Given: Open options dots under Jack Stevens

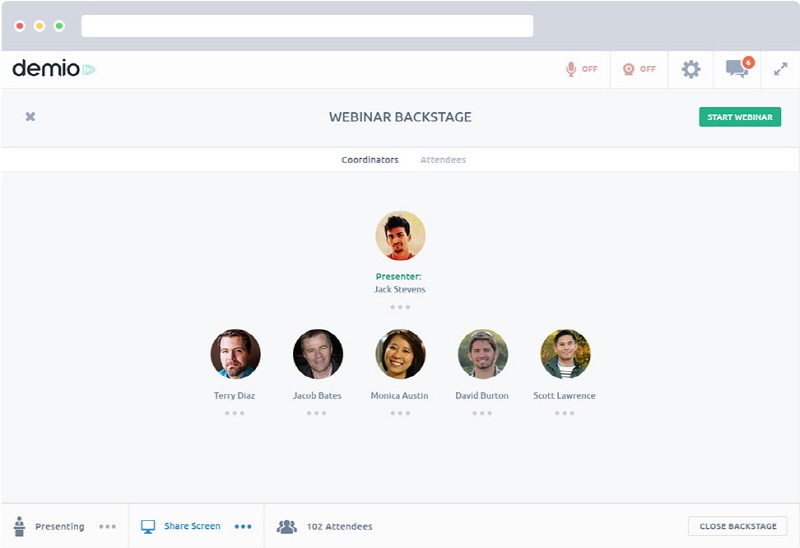Looking at the screenshot, I should [x=400, y=307].
